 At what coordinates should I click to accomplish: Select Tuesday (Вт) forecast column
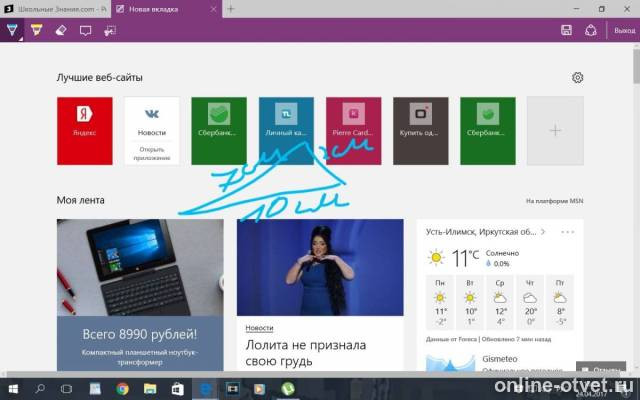click(470, 302)
